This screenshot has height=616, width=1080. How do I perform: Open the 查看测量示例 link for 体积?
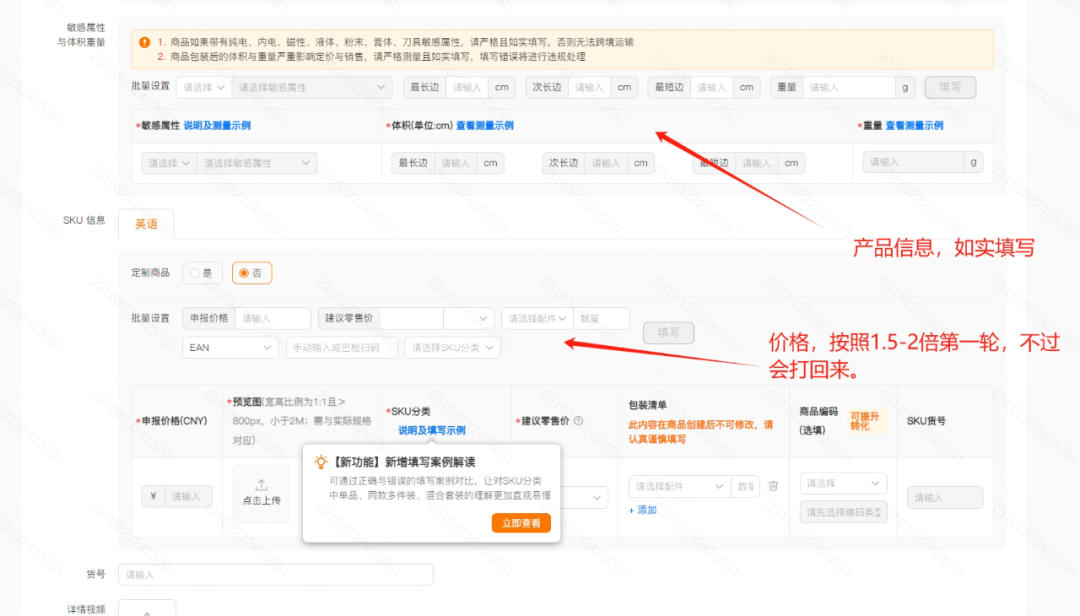click(x=484, y=127)
